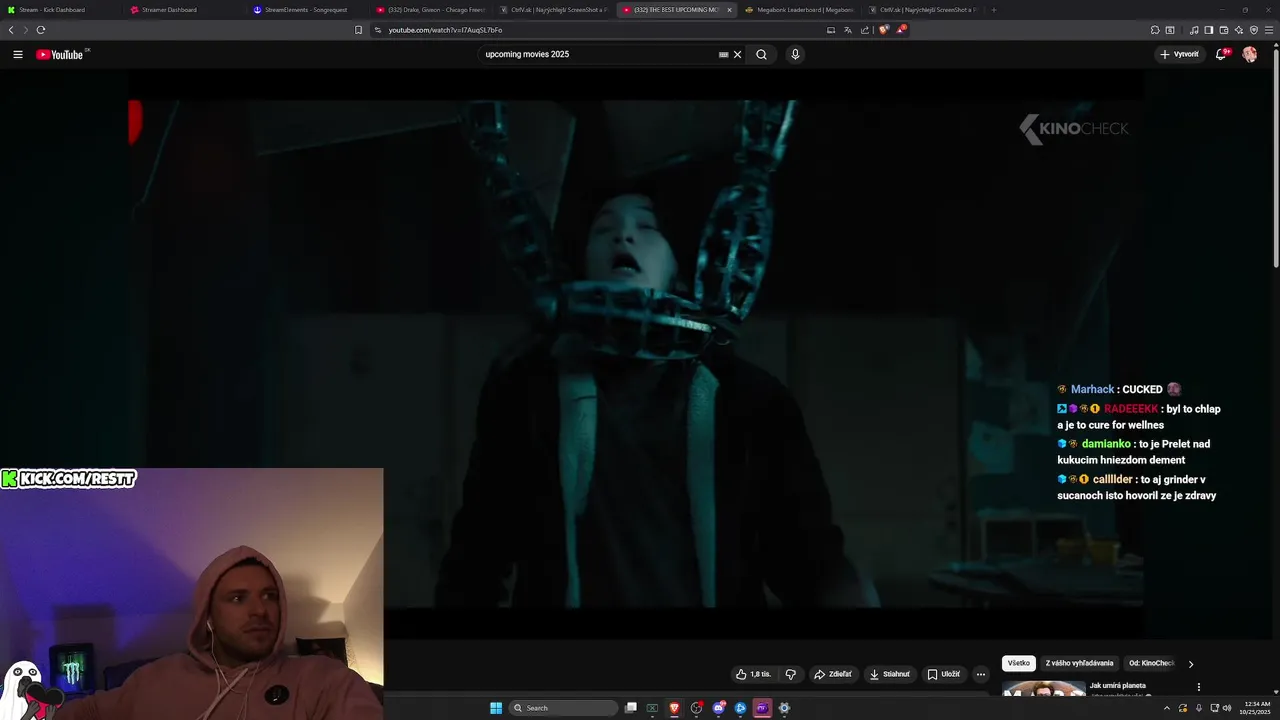Click the RADEEEKK chat username
Screen dimensions: 1280x720
pyautogui.click(x=1131, y=409)
